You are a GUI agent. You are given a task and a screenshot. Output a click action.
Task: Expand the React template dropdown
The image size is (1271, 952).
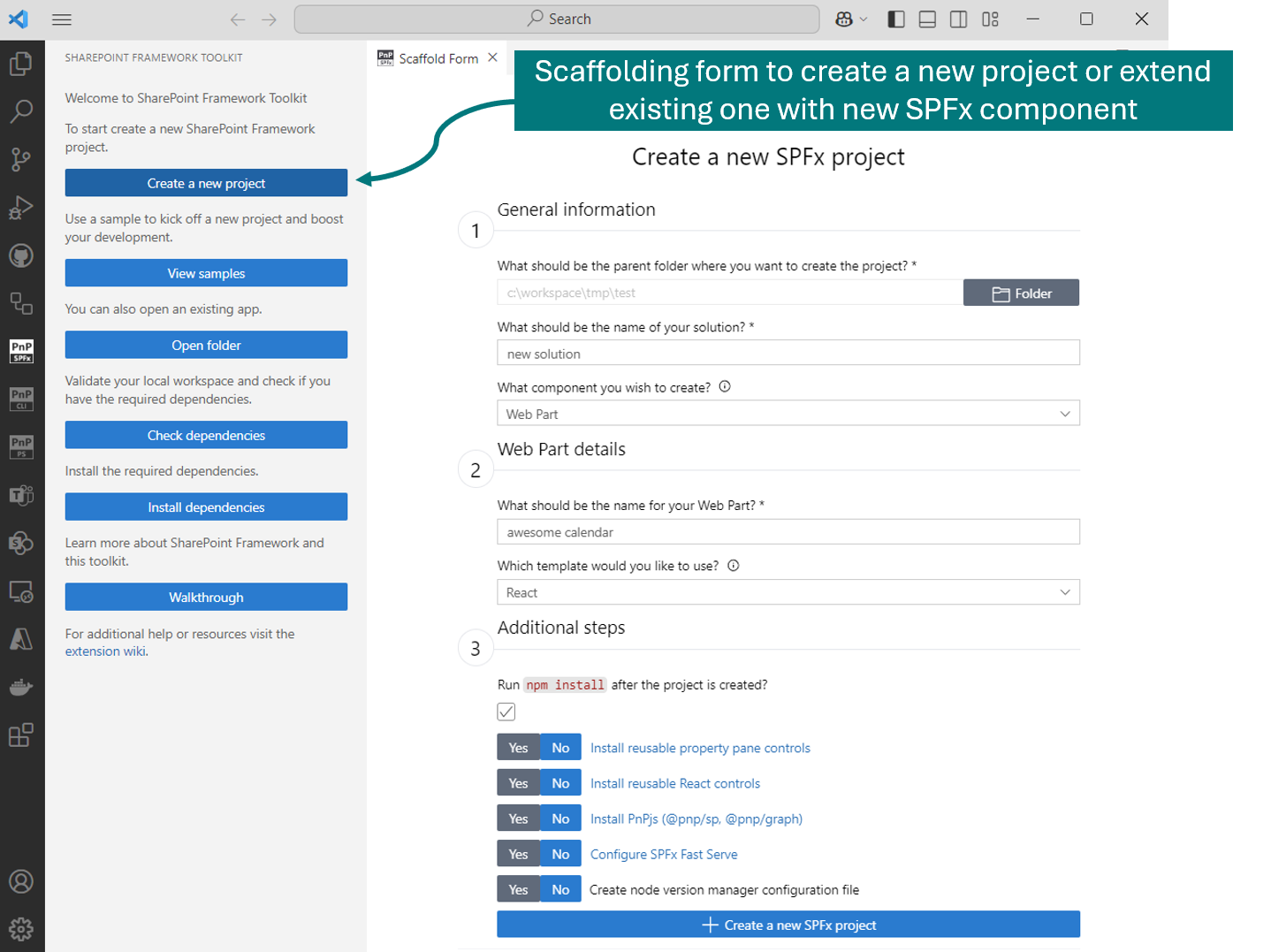[x=788, y=592]
